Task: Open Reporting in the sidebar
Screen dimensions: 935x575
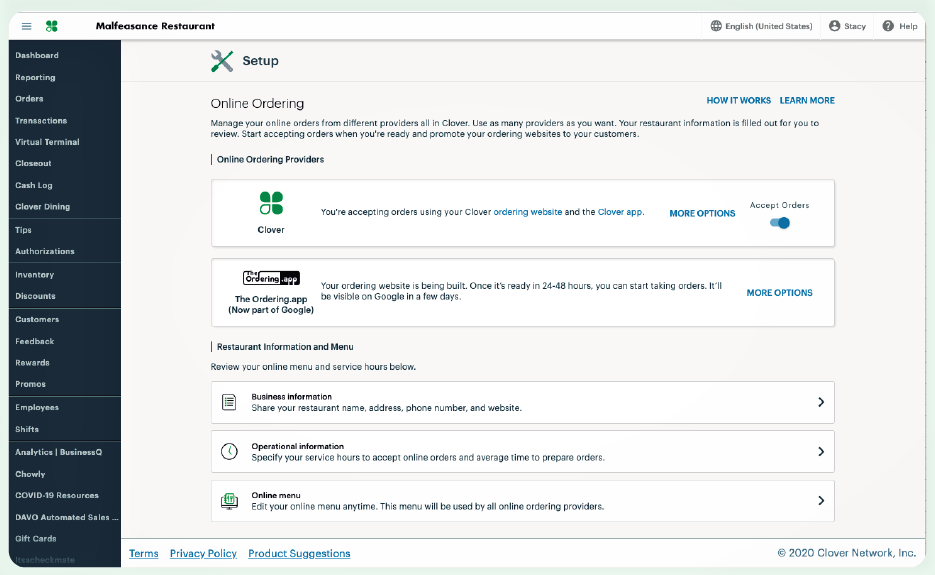Action: 35,78
